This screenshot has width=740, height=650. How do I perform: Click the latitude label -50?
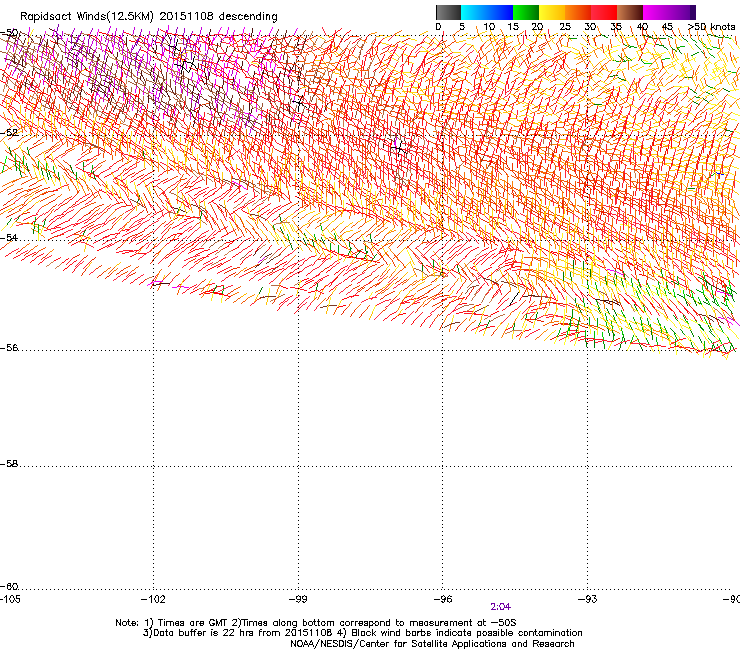tap(9, 33)
